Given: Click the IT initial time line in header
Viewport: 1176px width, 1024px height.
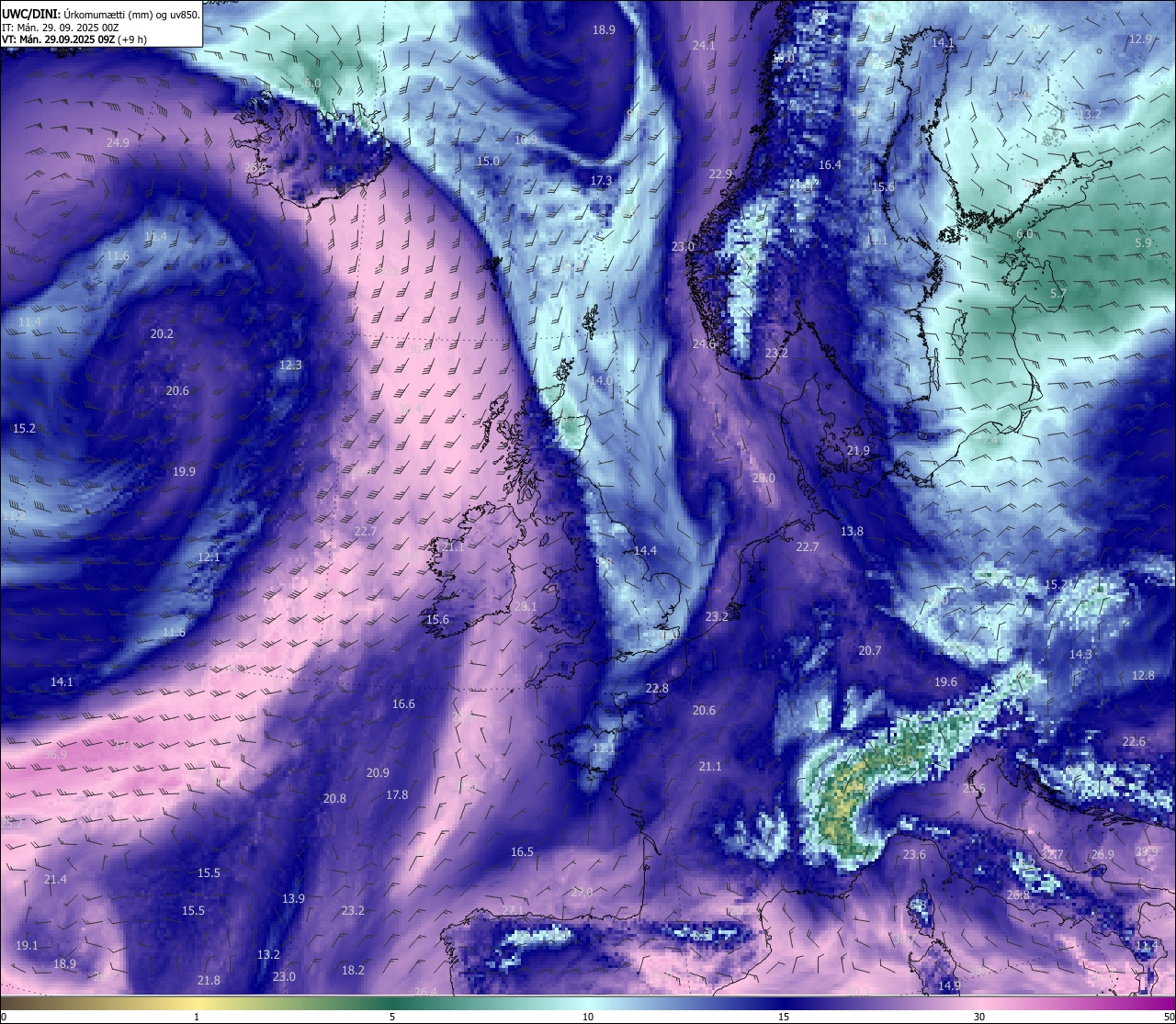Looking at the screenshot, I should pyautogui.click(x=60, y=28).
